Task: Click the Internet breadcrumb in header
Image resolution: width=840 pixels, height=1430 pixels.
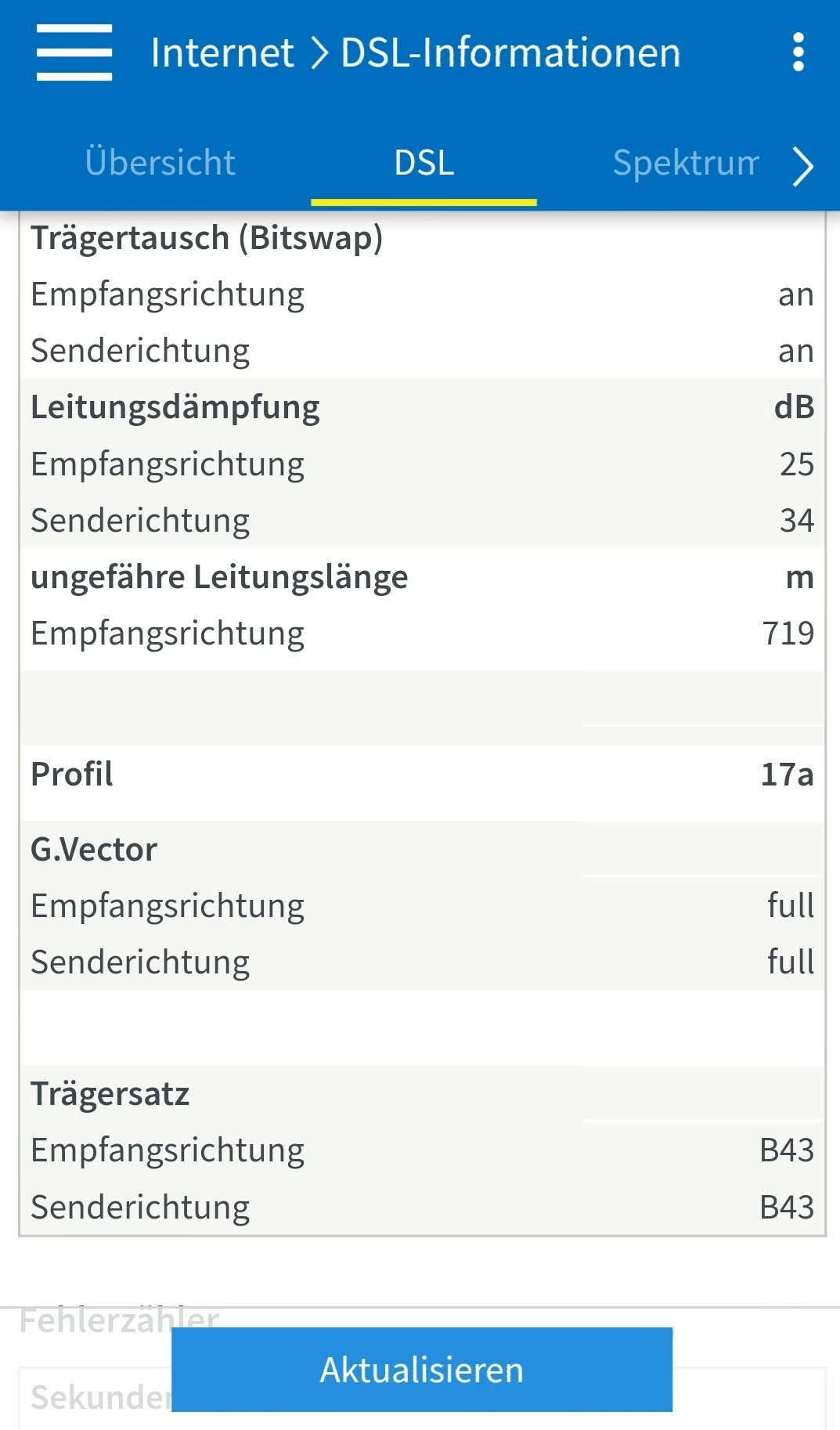Action: coord(222,53)
